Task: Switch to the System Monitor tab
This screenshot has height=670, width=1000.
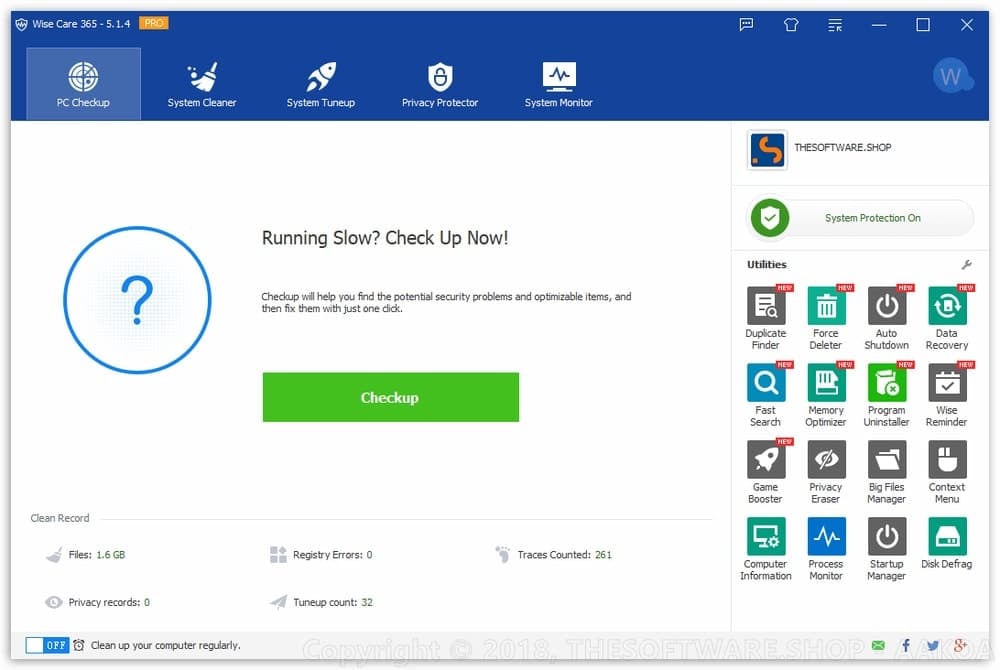Action: click(x=559, y=84)
